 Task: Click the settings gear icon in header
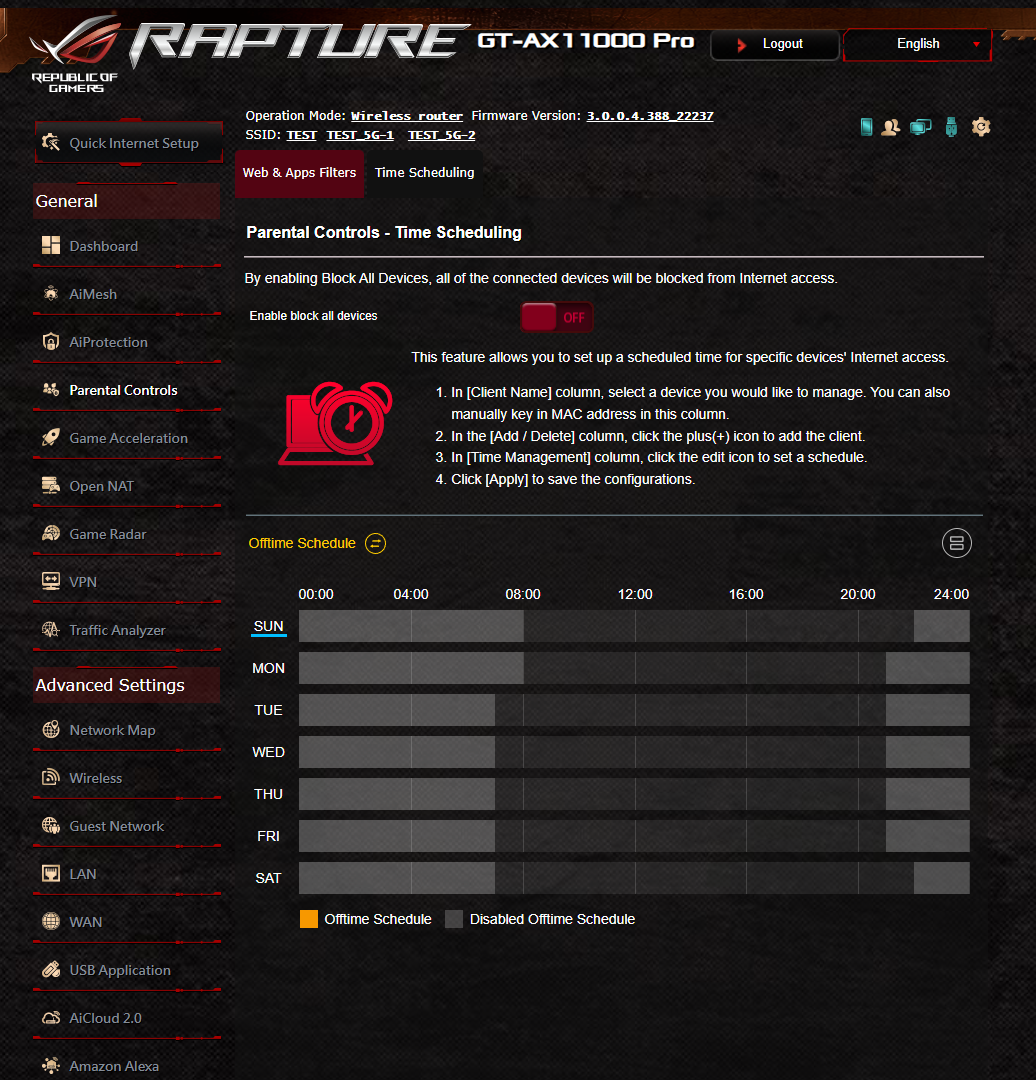pos(981,127)
